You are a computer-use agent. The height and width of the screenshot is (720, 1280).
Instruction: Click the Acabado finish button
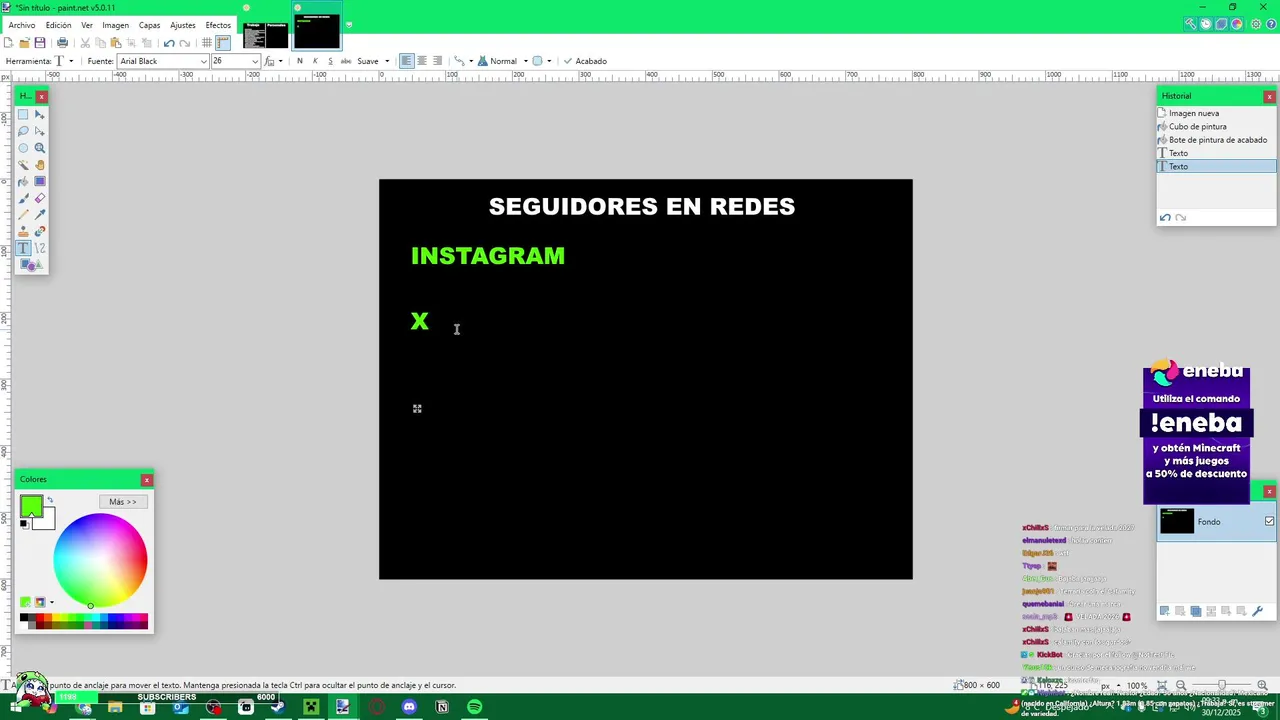pyautogui.click(x=585, y=61)
